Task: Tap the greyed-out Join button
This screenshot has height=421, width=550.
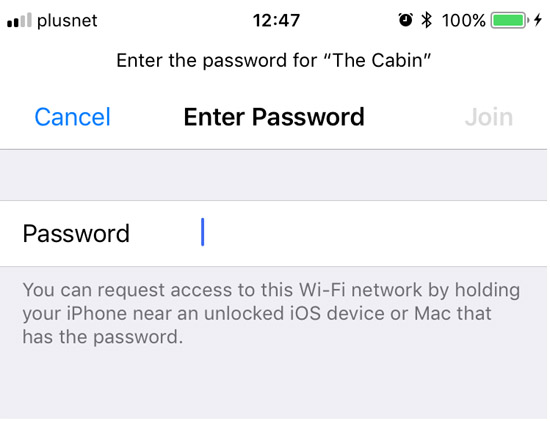Action: click(489, 117)
